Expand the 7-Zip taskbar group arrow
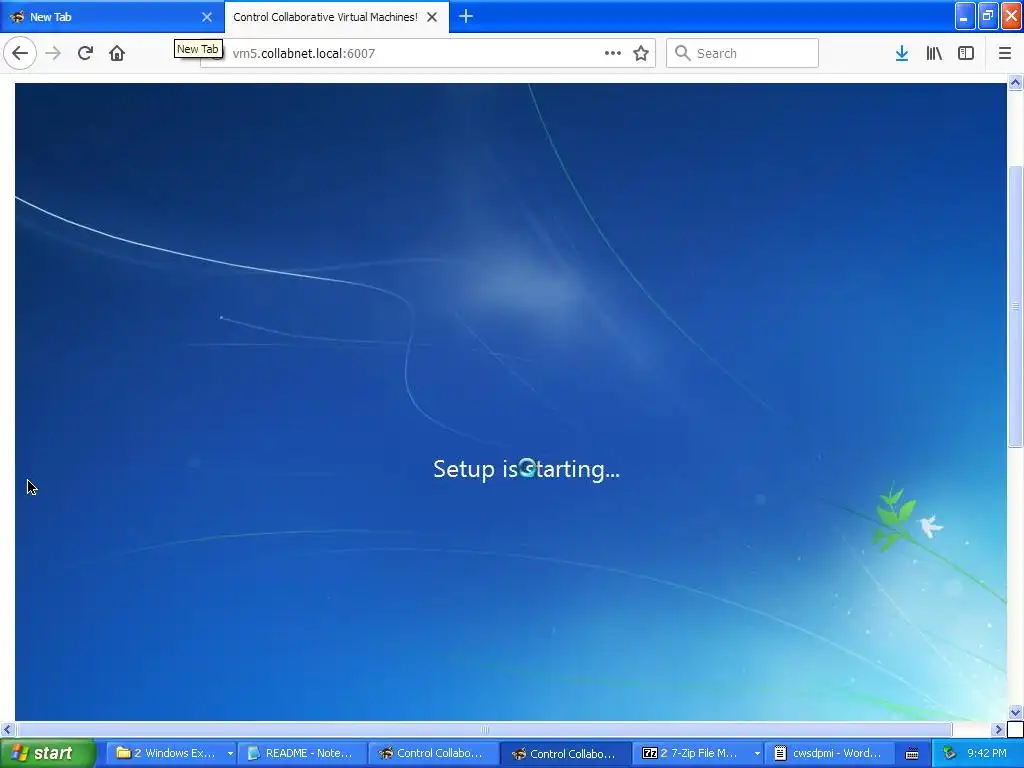The image size is (1024, 768). coord(757,753)
